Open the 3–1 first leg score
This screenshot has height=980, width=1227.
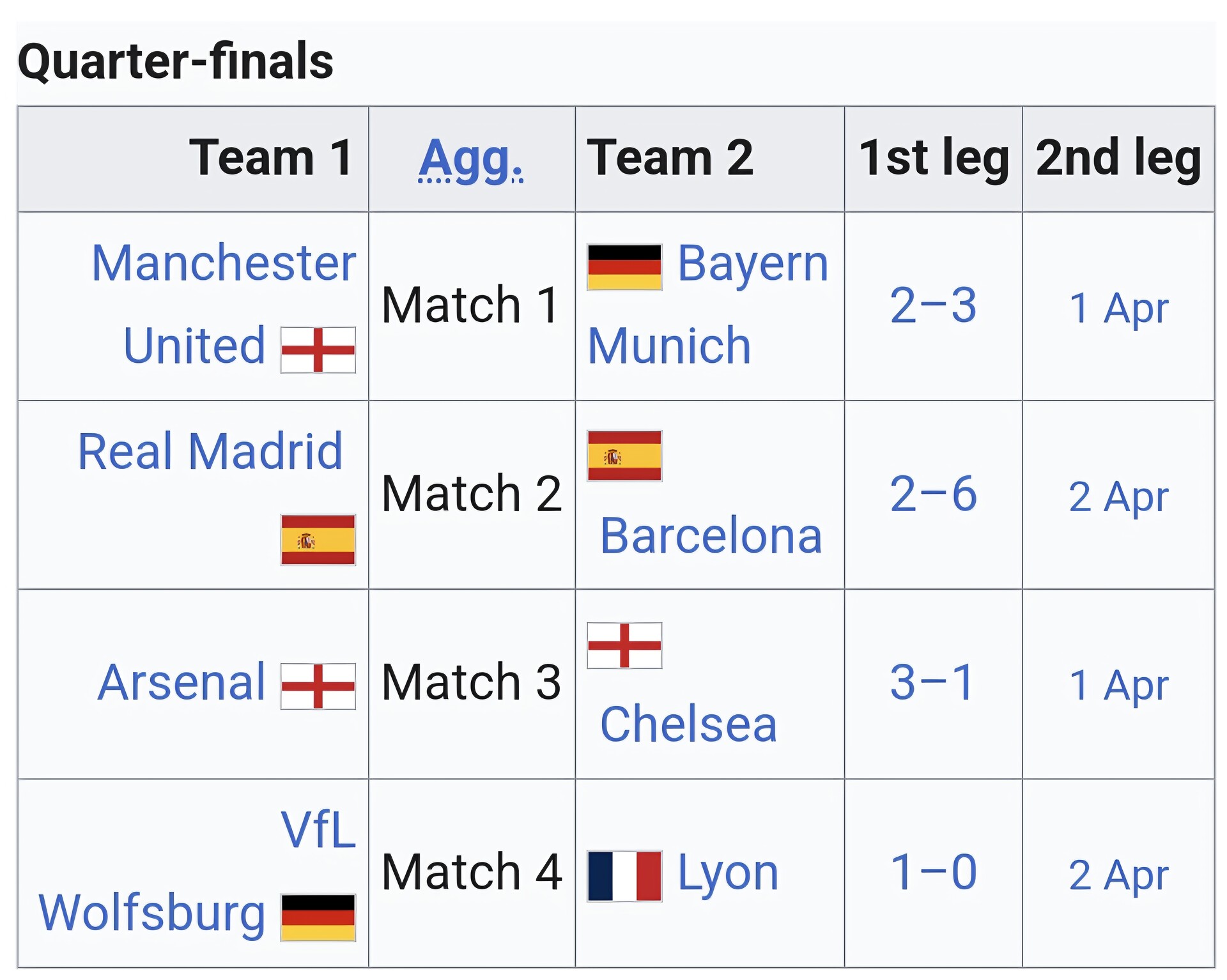point(932,683)
